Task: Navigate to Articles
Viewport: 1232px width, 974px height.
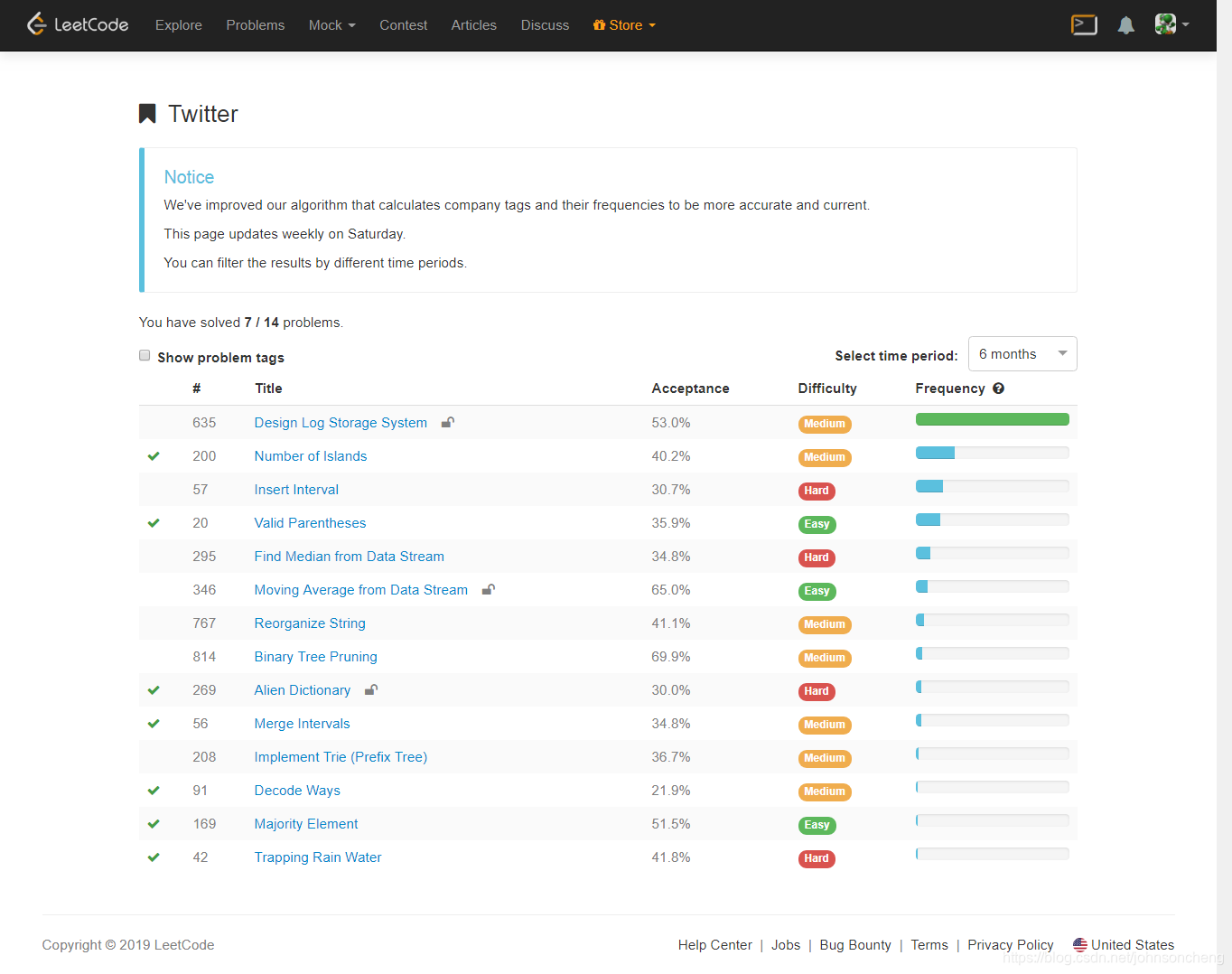Action: (474, 25)
